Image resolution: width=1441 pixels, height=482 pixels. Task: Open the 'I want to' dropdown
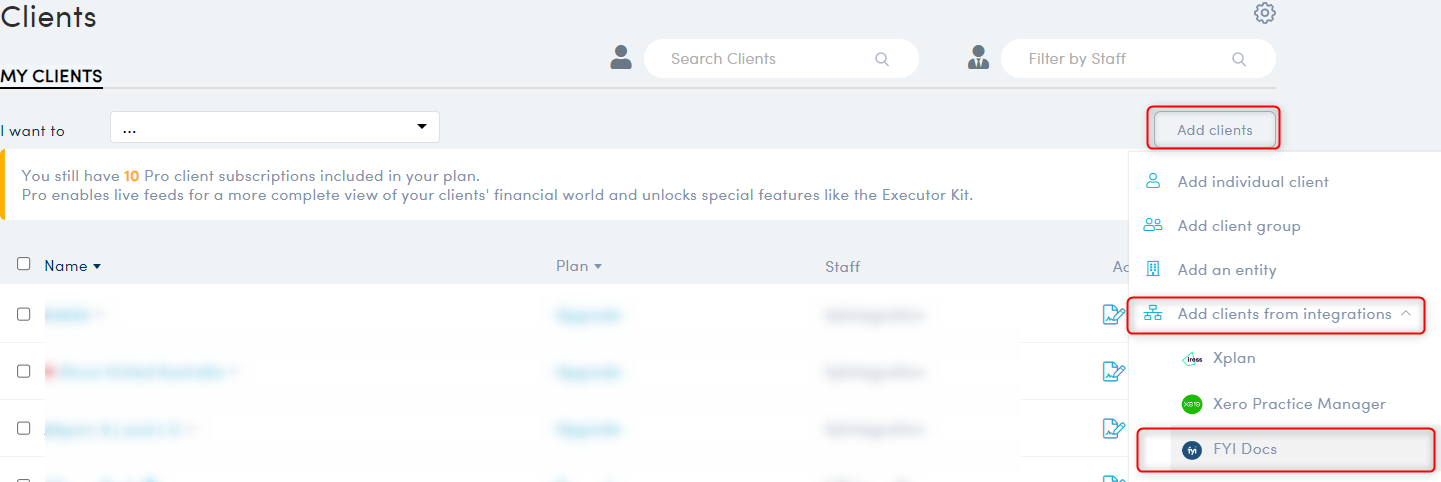coord(275,127)
